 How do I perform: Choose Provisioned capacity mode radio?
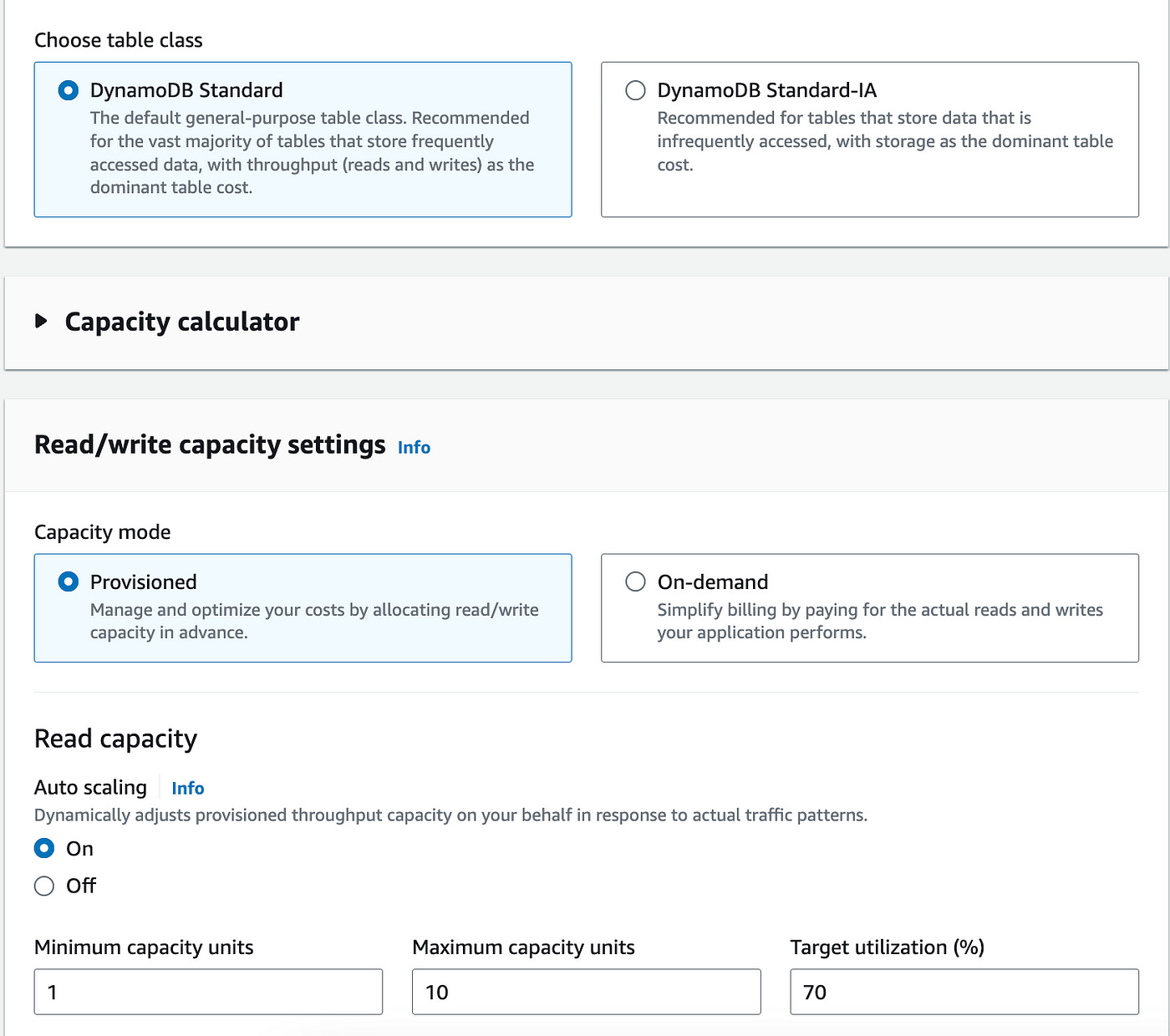coord(69,581)
